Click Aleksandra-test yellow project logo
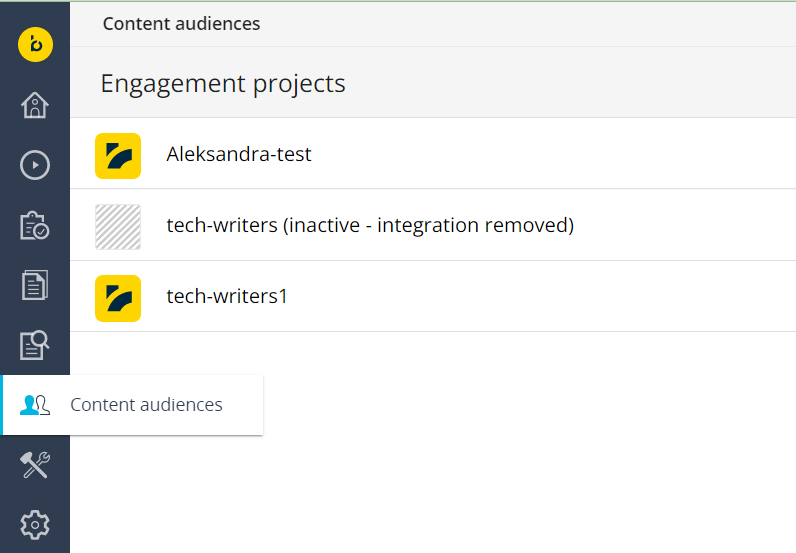 [118, 156]
